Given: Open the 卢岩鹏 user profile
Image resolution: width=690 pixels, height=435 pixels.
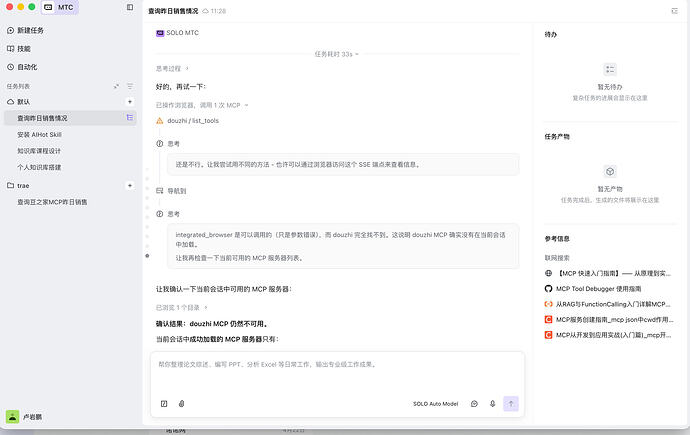Looking at the screenshot, I should pos(25,417).
